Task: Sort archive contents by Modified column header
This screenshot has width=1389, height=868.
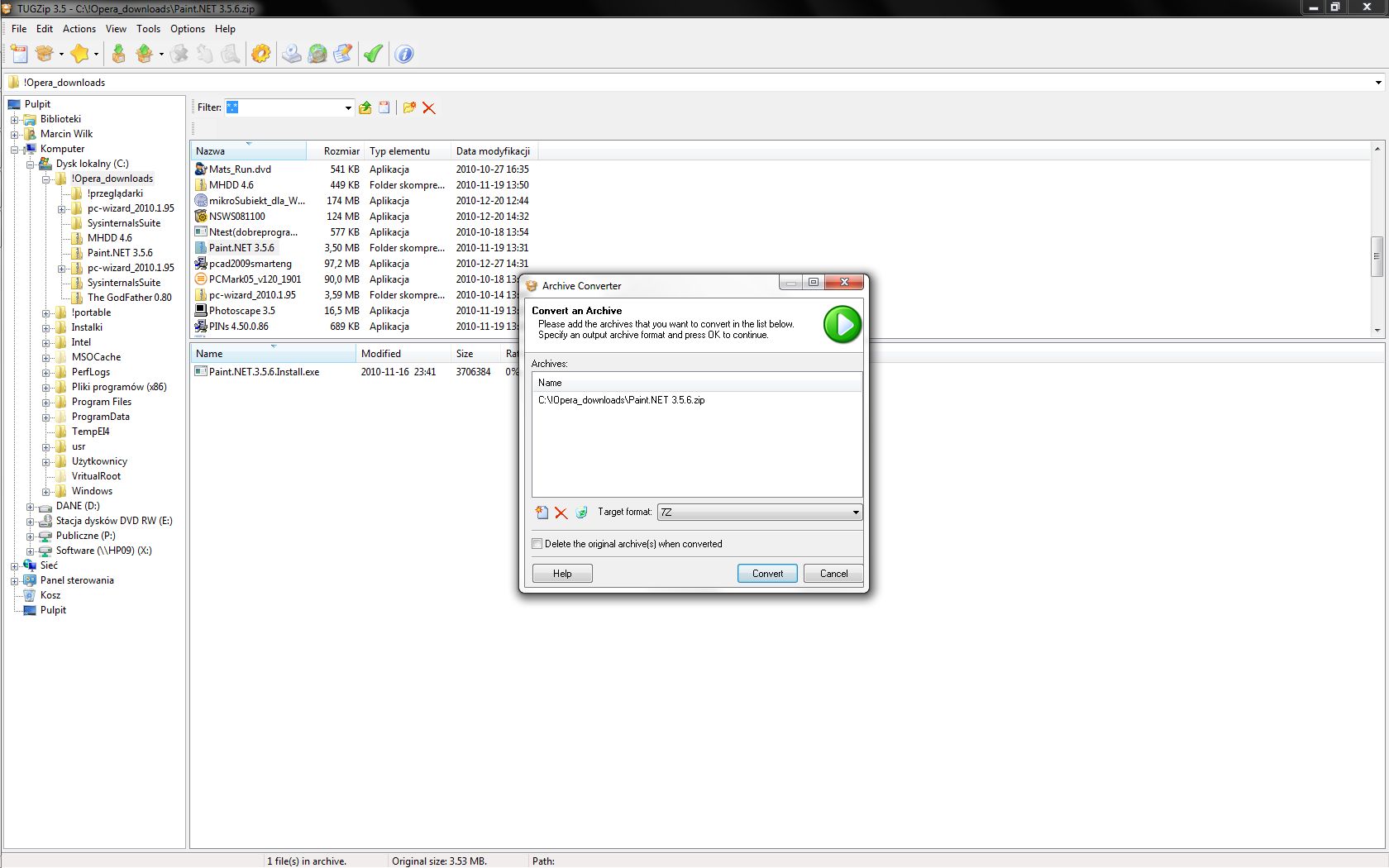Action: (x=403, y=354)
